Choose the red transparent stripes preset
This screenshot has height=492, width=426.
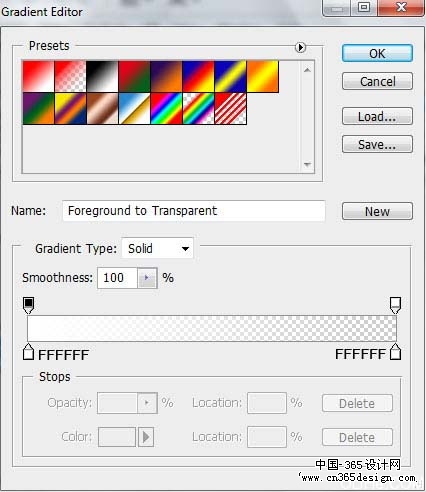(x=230, y=109)
